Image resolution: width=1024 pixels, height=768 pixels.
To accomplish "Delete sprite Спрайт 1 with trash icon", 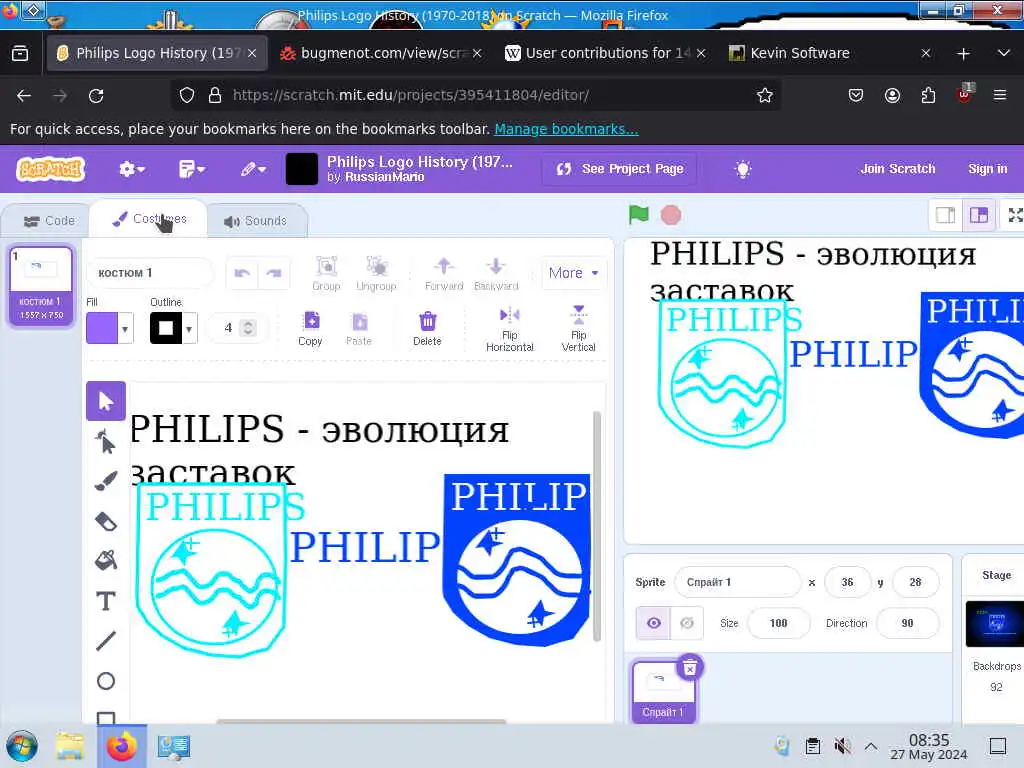I will click(x=690, y=667).
